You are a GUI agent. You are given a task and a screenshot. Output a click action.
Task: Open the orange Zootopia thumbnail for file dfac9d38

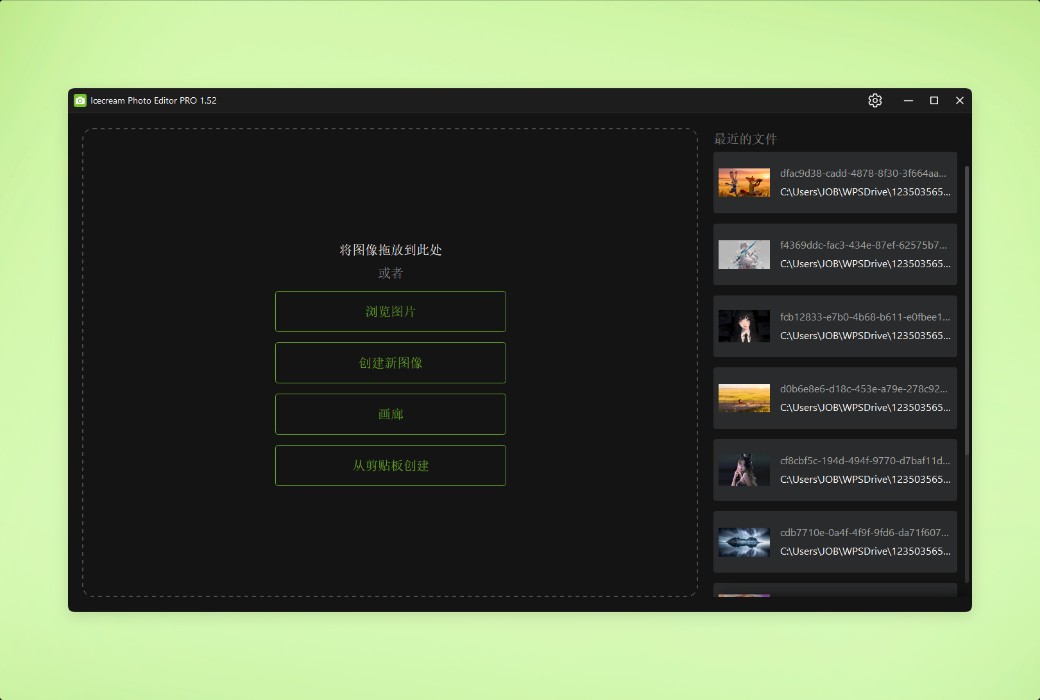(x=744, y=183)
